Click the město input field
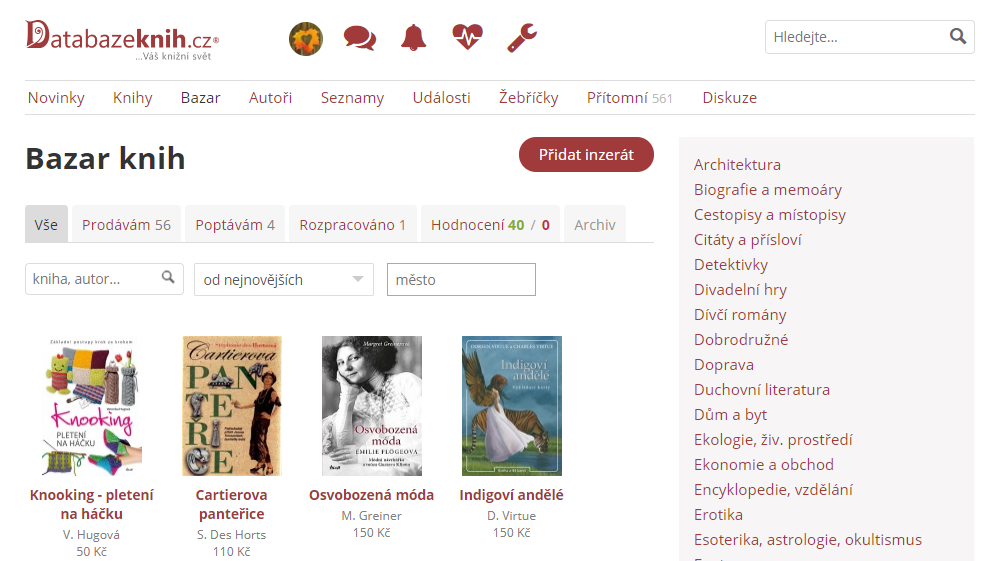Screen dimensions: 999x561 (461, 280)
